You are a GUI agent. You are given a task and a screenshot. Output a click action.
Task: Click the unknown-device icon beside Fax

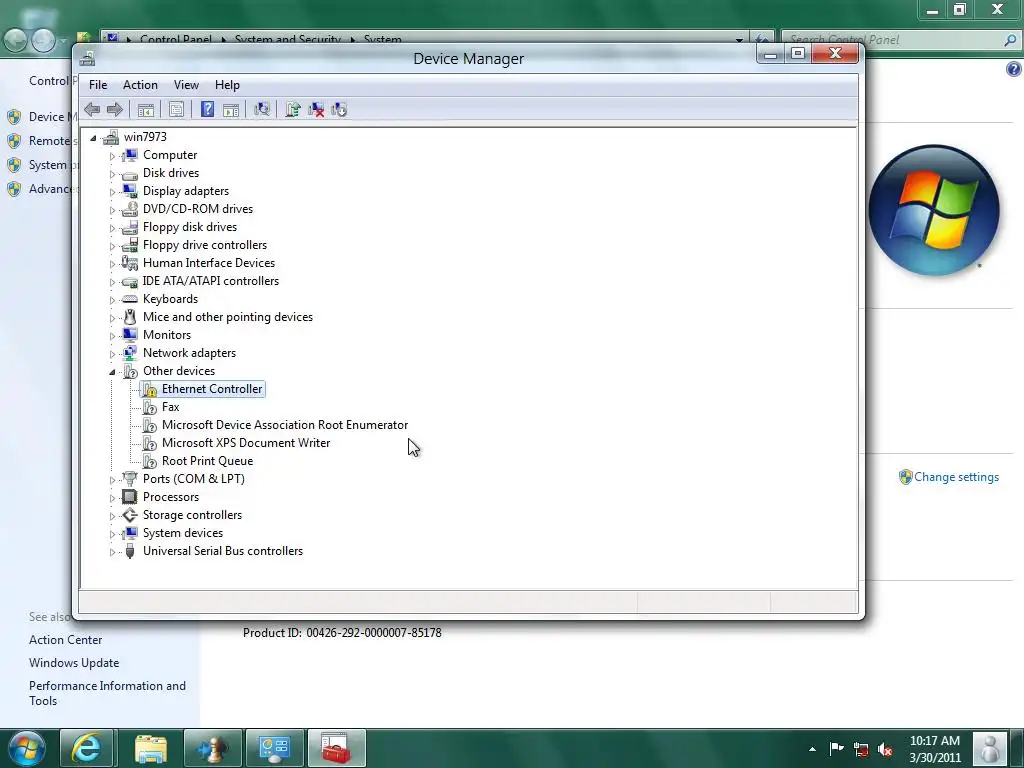click(x=150, y=408)
